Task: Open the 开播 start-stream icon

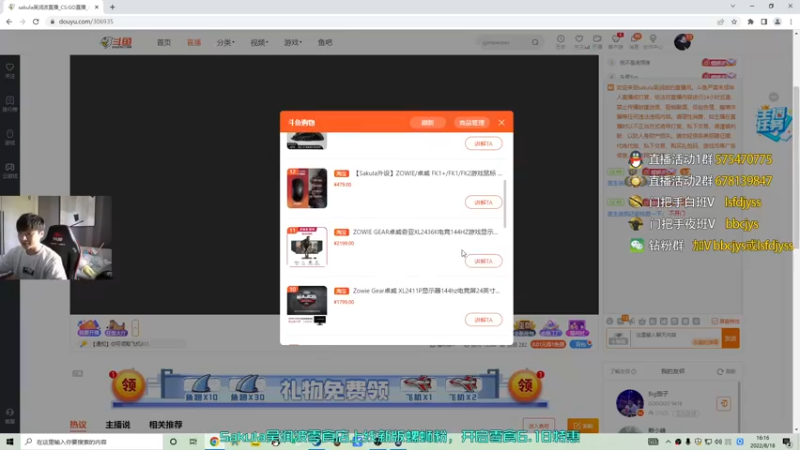Action: click(597, 42)
